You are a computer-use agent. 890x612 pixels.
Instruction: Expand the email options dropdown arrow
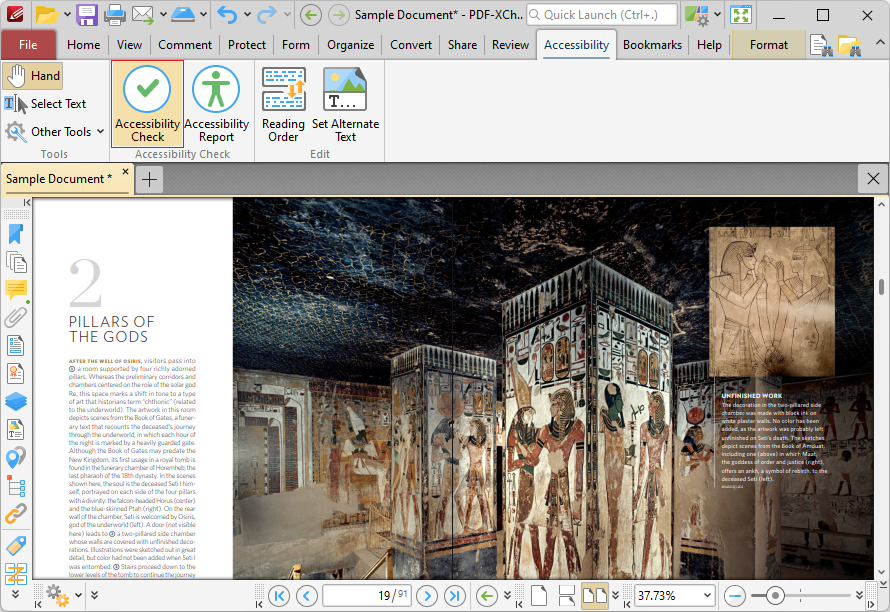point(163,15)
